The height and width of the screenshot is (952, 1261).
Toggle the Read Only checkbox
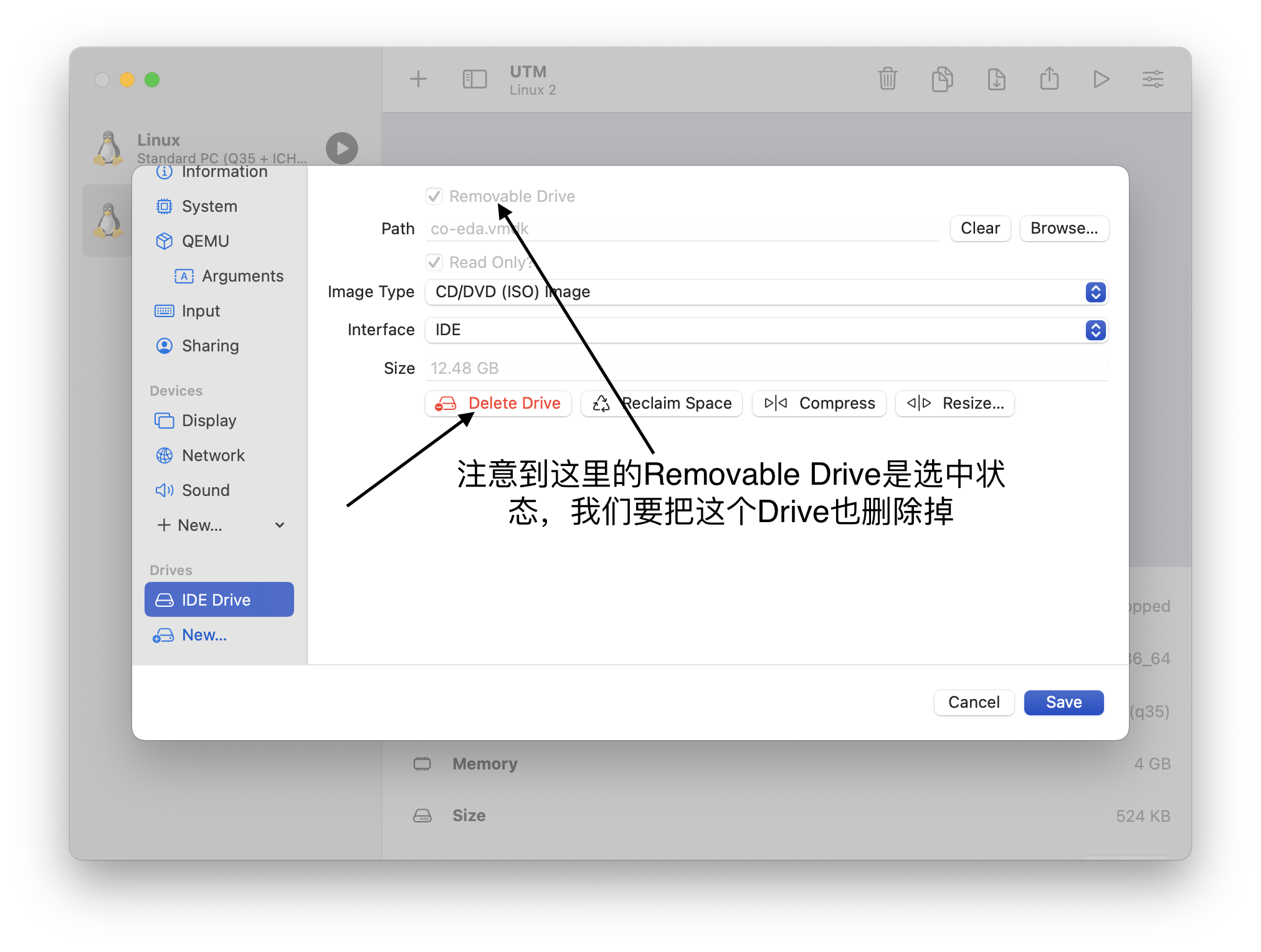point(434,262)
